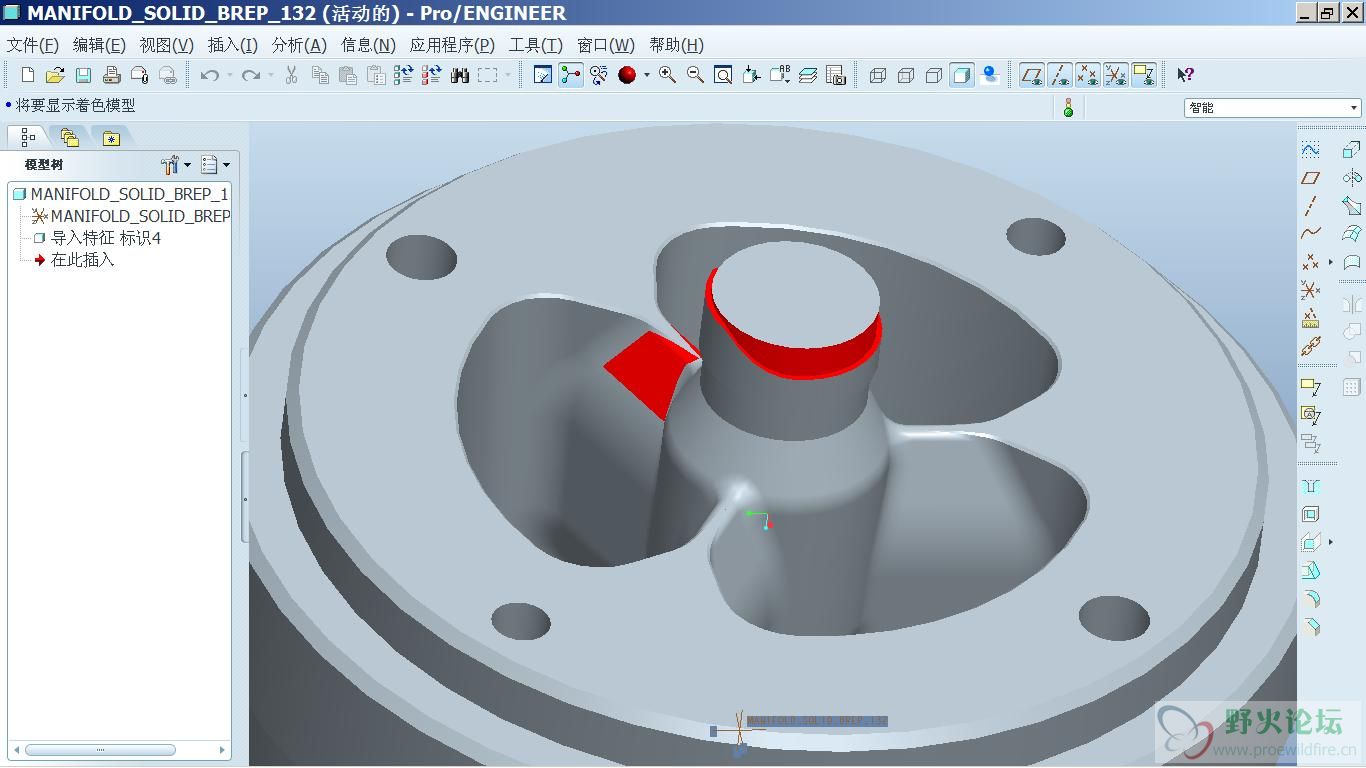Open appearance sphere dropdown arrow
This screenshot has width=1366, height=768.
tap(646, 75)
